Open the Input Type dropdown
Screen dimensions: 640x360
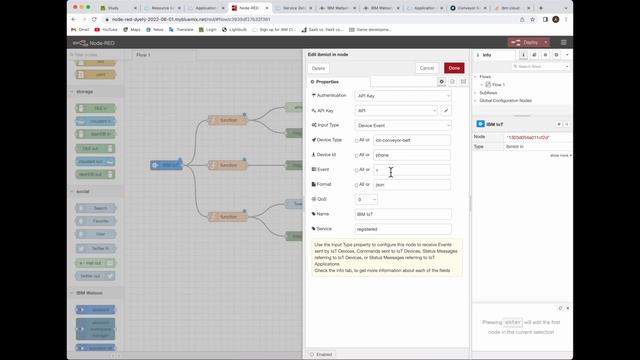(403, 125)
